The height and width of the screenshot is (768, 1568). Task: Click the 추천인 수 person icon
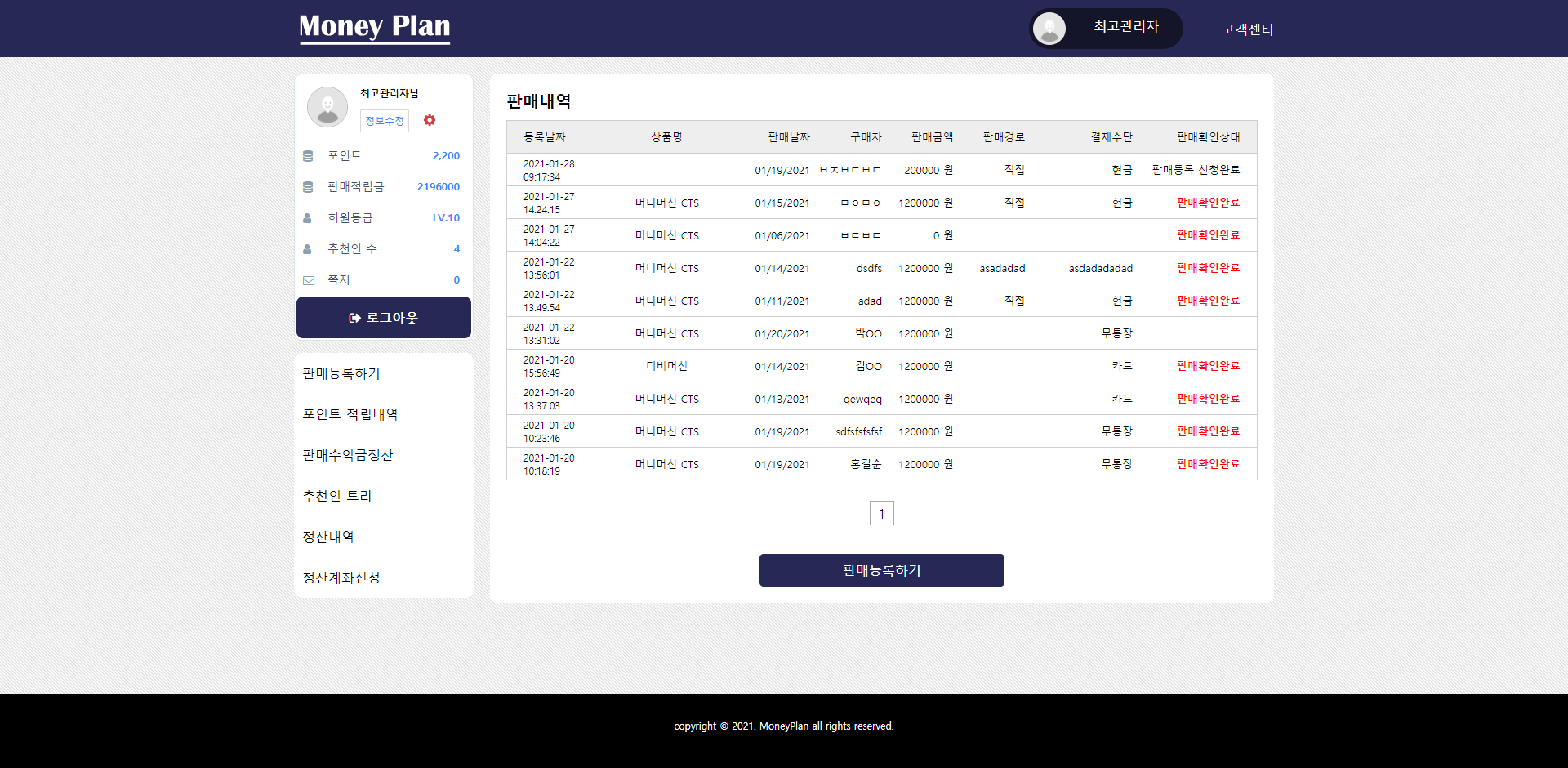click(308, 249)
